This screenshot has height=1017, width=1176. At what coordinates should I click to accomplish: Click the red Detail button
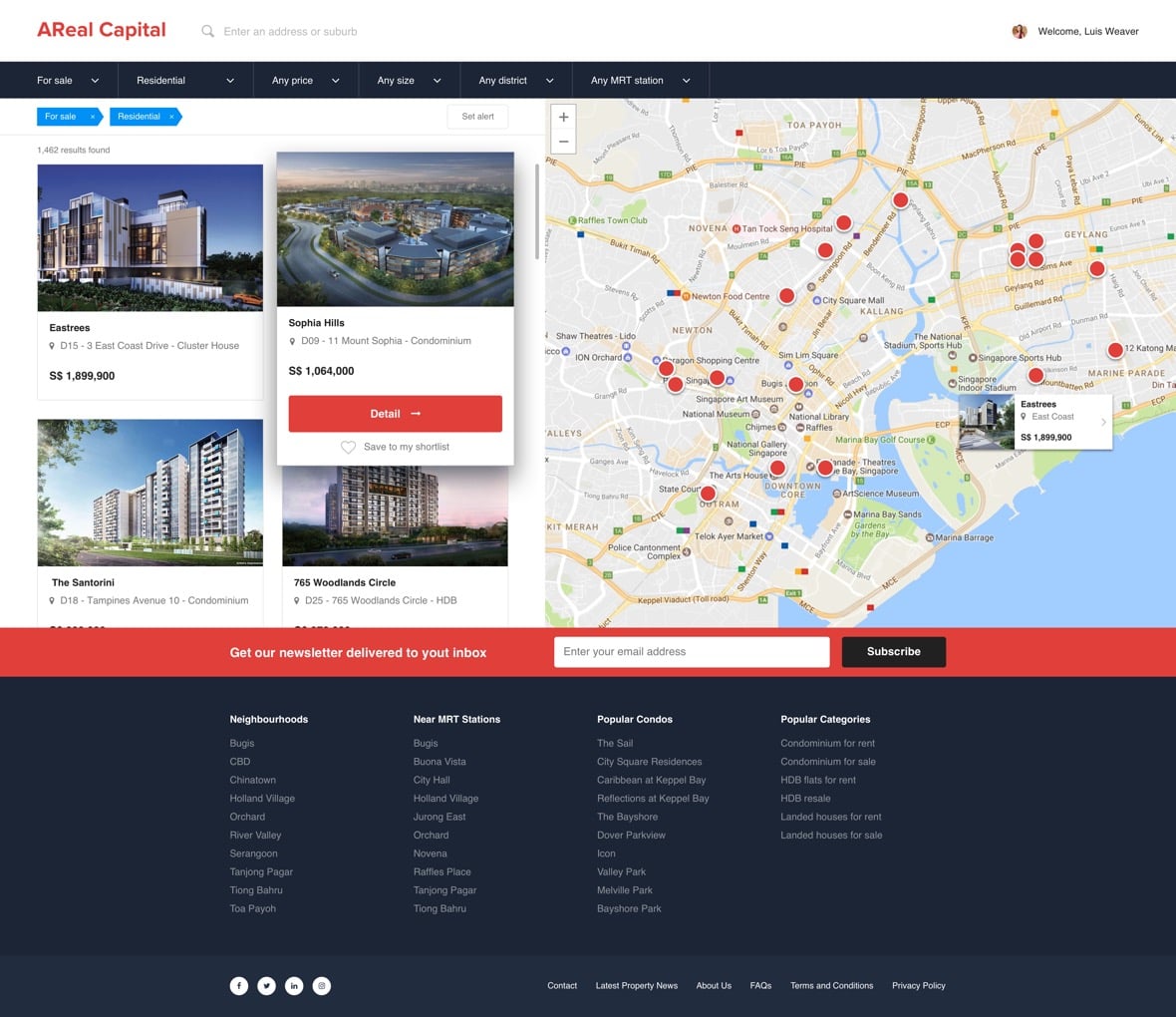396,414
